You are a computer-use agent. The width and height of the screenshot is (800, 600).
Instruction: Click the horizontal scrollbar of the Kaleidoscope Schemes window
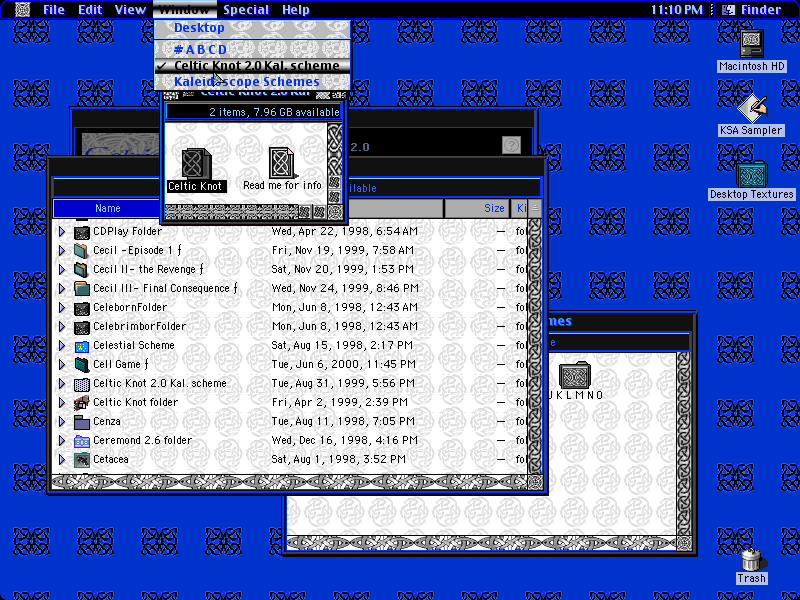[x=482, y=542]
